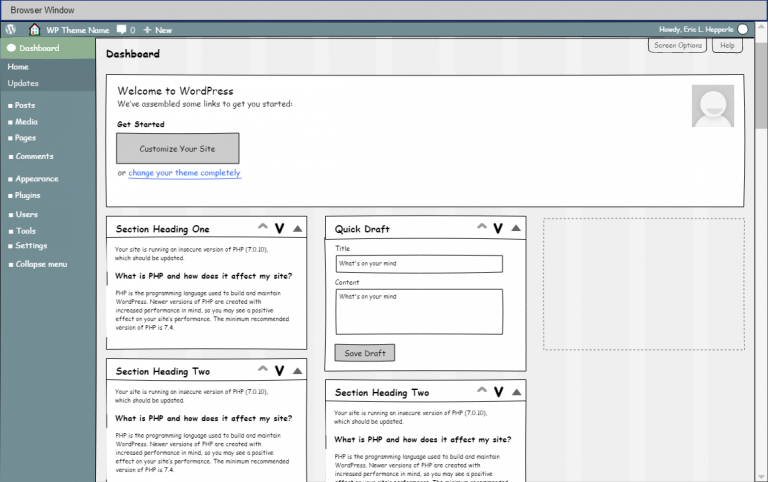Image resolution: width=768 pixels, height=482 pixels.
Task: Click the Save Draft button
Action: click(x=365, y=353)
